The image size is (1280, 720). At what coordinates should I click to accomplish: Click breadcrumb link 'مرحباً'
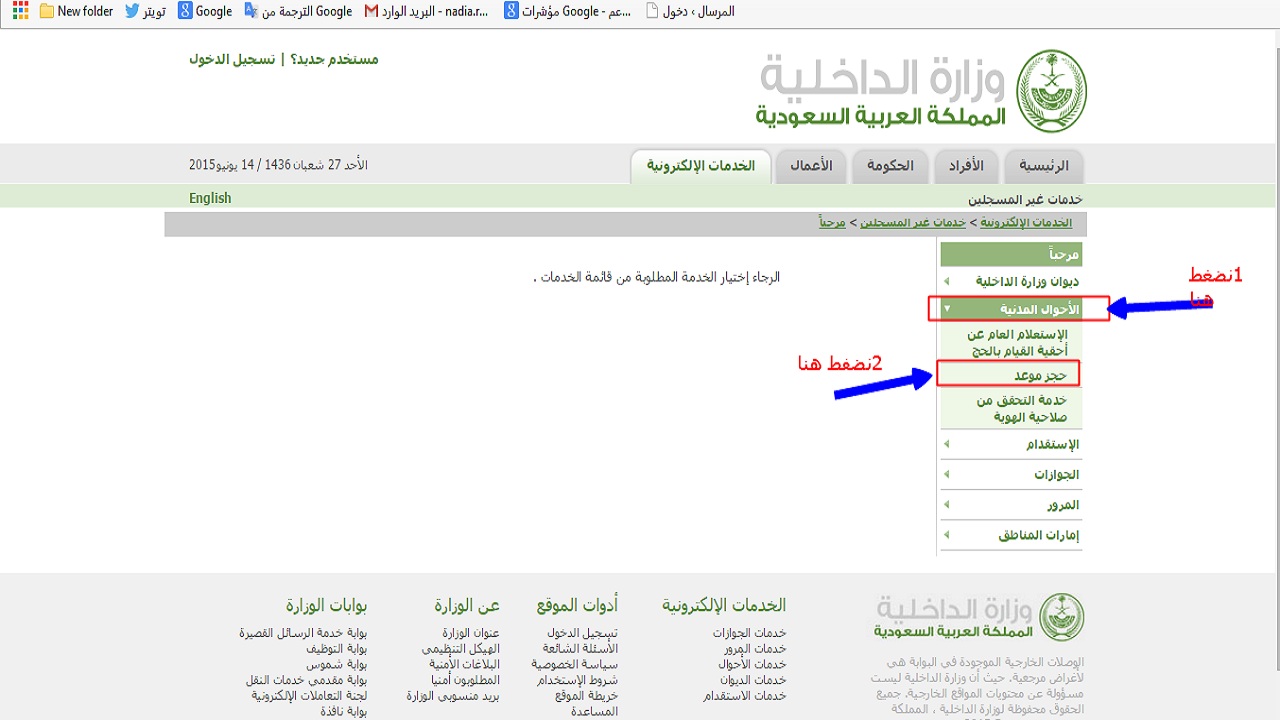(832, 222)
